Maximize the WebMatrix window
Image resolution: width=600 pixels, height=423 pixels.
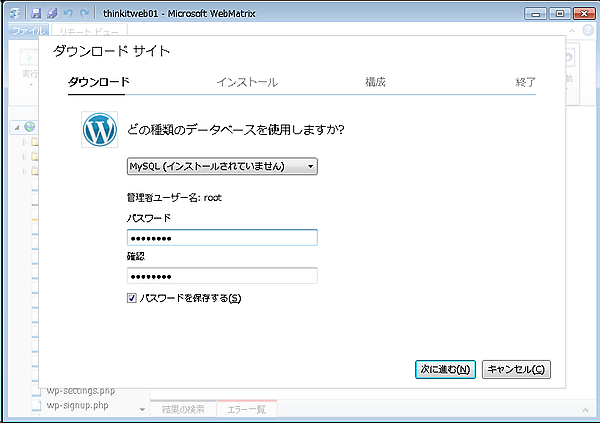(x=560, y=14)
